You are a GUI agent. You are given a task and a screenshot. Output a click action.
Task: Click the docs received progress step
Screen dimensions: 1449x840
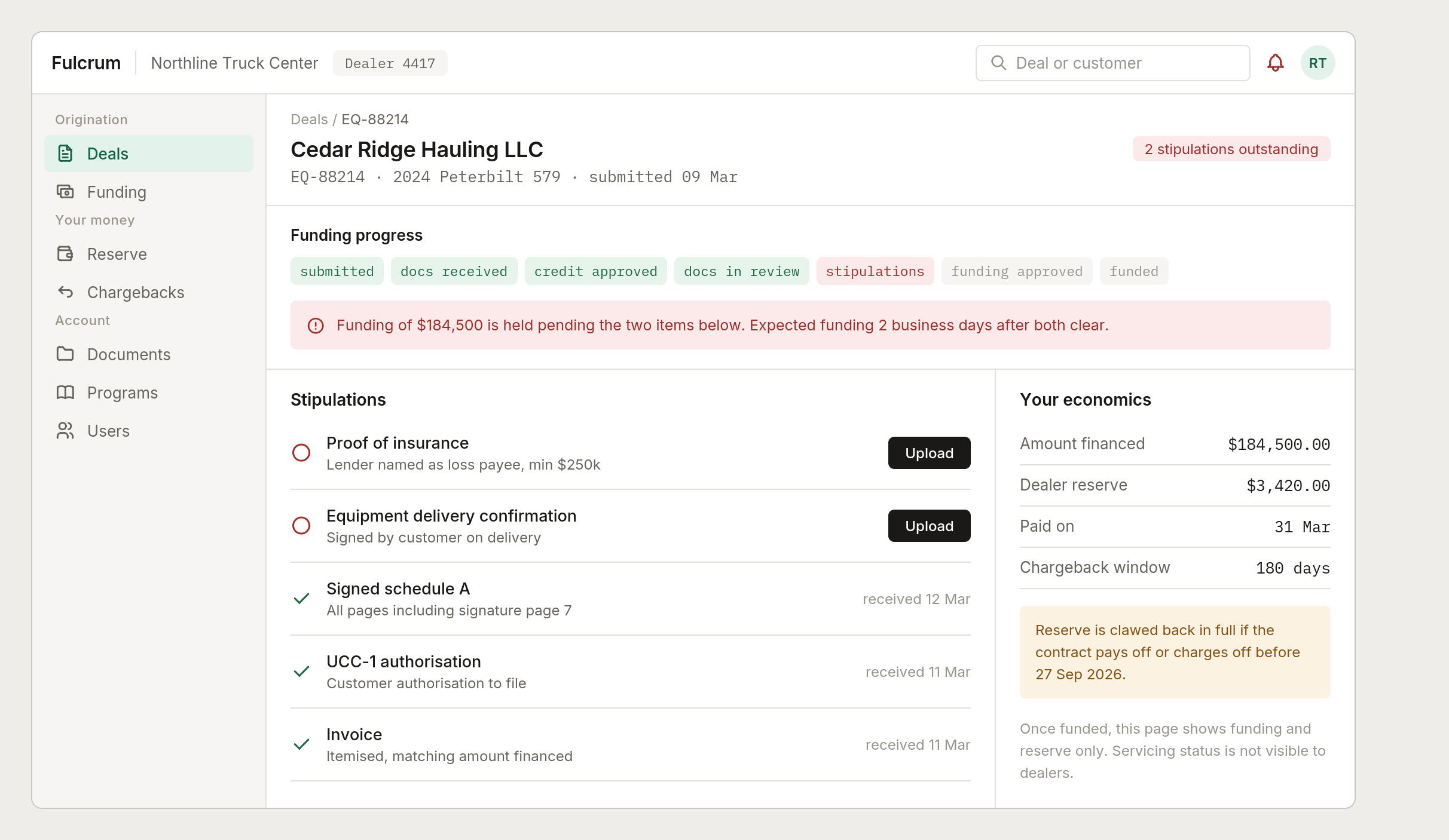click(454, 271)
